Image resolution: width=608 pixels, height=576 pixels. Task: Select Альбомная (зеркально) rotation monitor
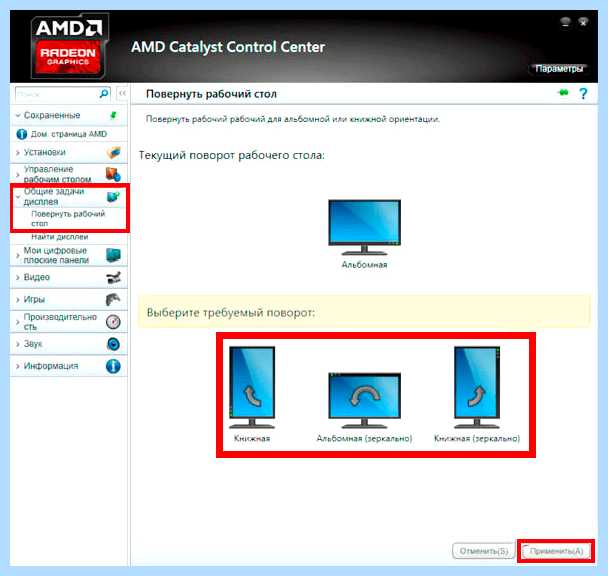[x=364, y=400]
